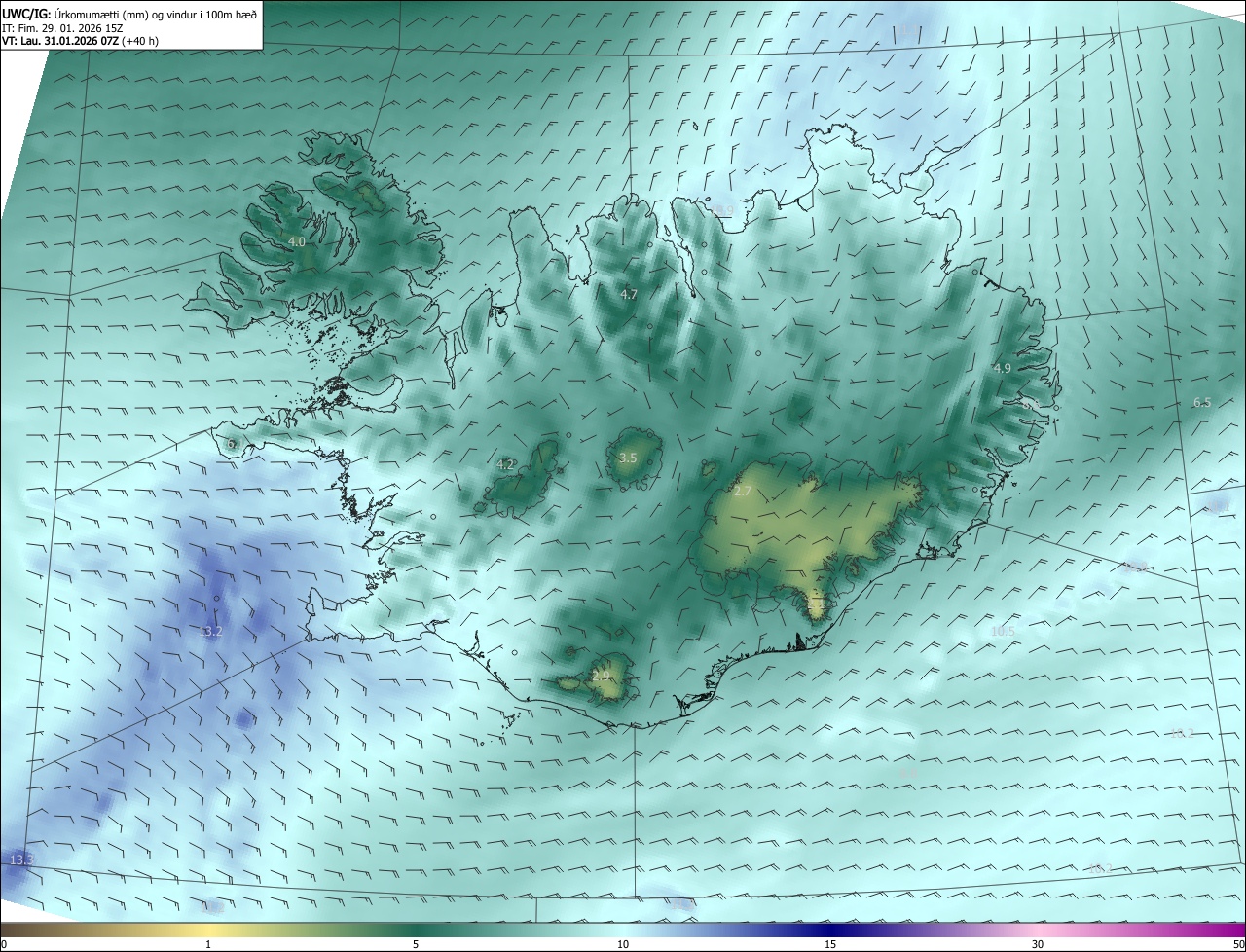Select the 5 tick label on the color scale
Screen dimensions: 1246x952
(x=416, y=945)
